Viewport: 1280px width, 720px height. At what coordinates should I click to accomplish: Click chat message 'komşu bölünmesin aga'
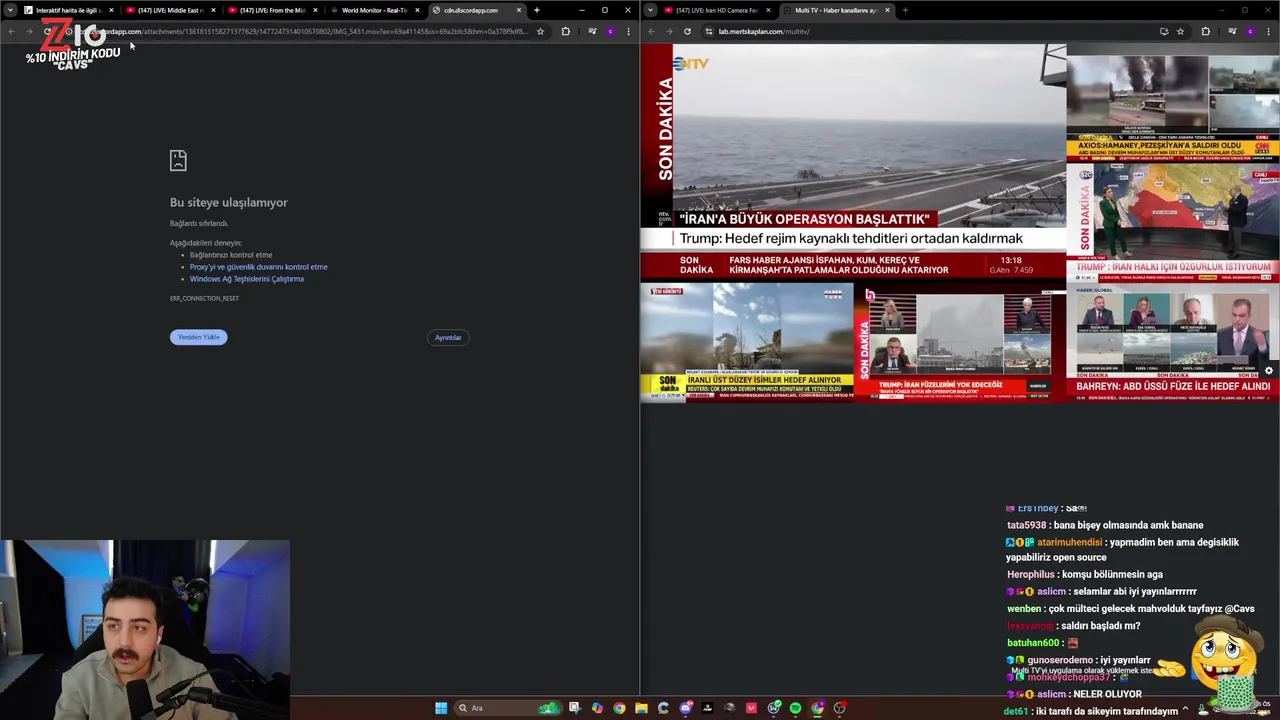(1112, 575)
